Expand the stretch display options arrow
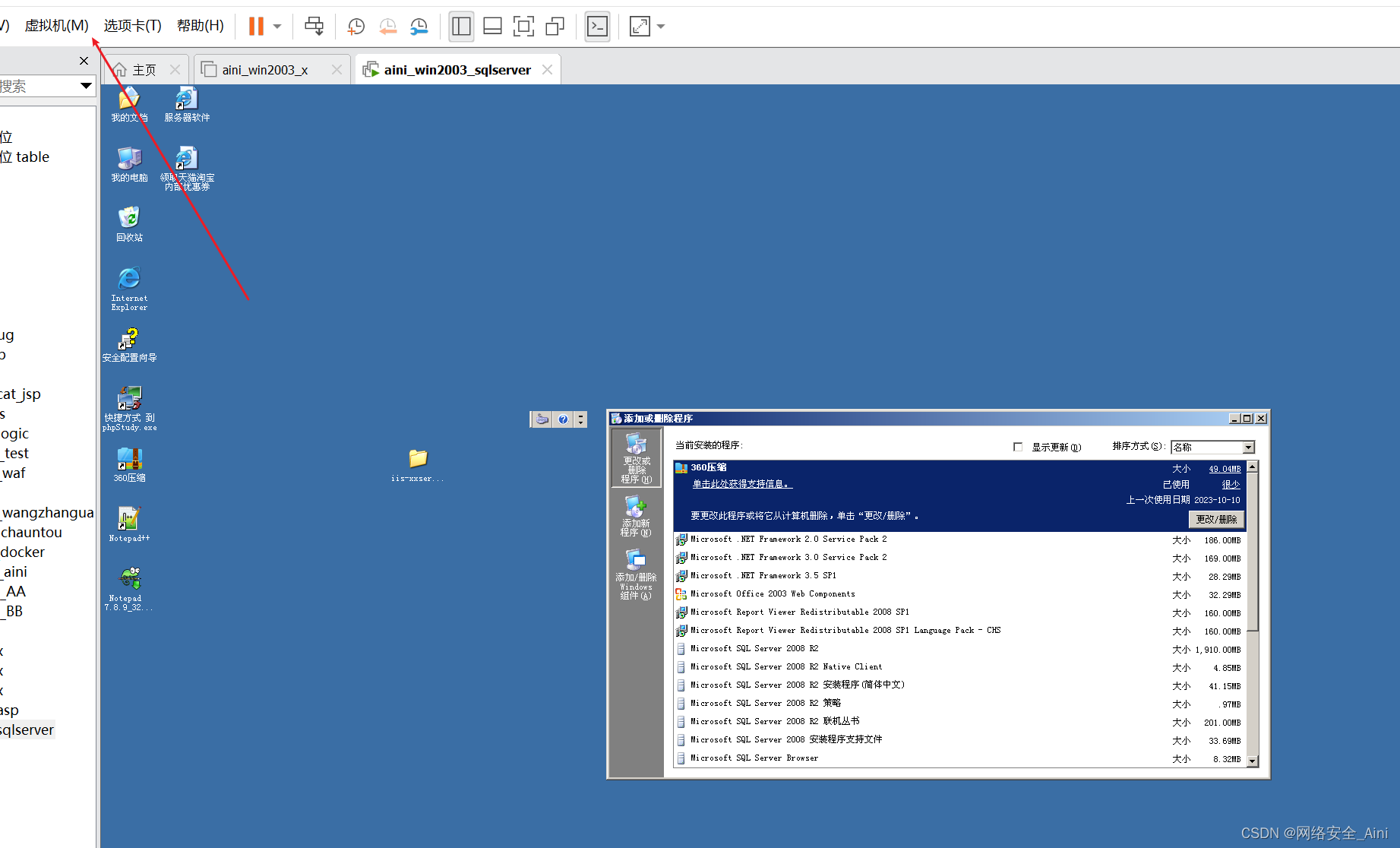This screenshot has width=1400, height=848. pyautogui.click(x=661, y=27)
